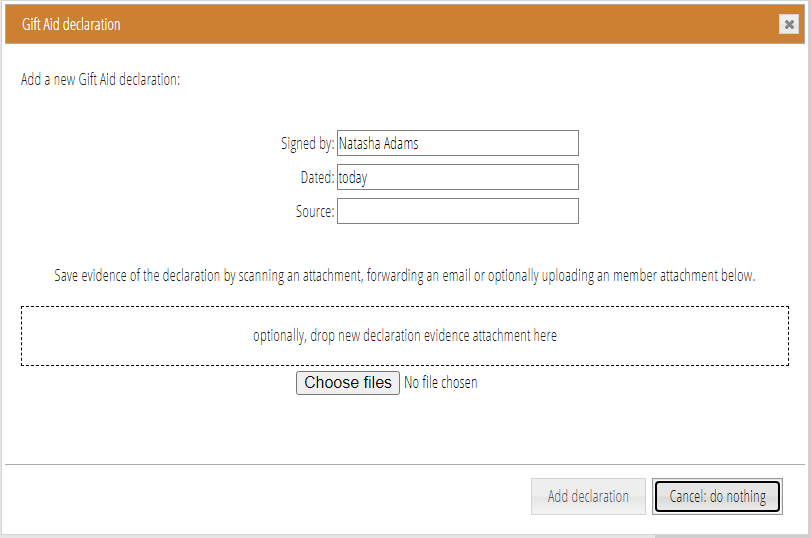Select the Dated input box
Viewport: 811px width, 538px height.
click(x=458, y=177)
